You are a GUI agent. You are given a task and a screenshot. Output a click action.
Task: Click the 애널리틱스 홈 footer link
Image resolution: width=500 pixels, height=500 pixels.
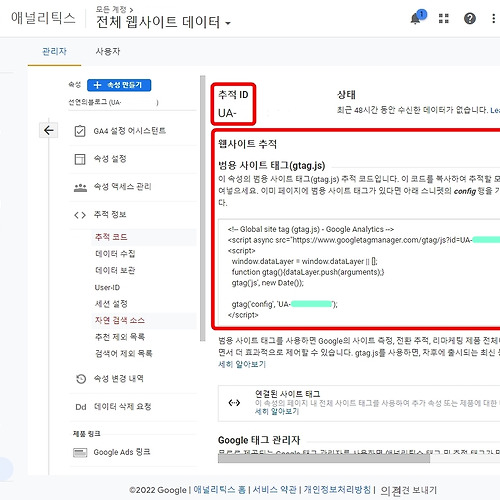(220, 490)
